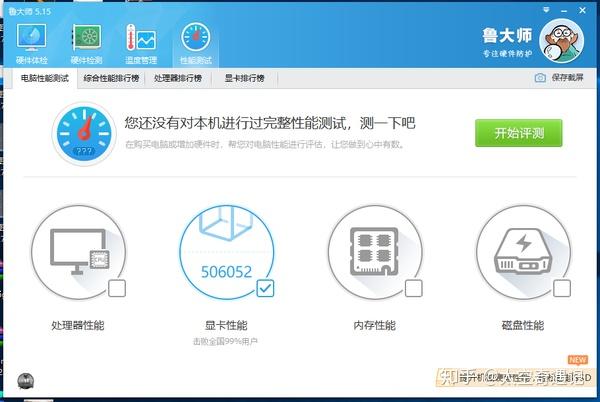Click the speedometer gauge with ??? score
600x402 pixels.
point(84,133)
